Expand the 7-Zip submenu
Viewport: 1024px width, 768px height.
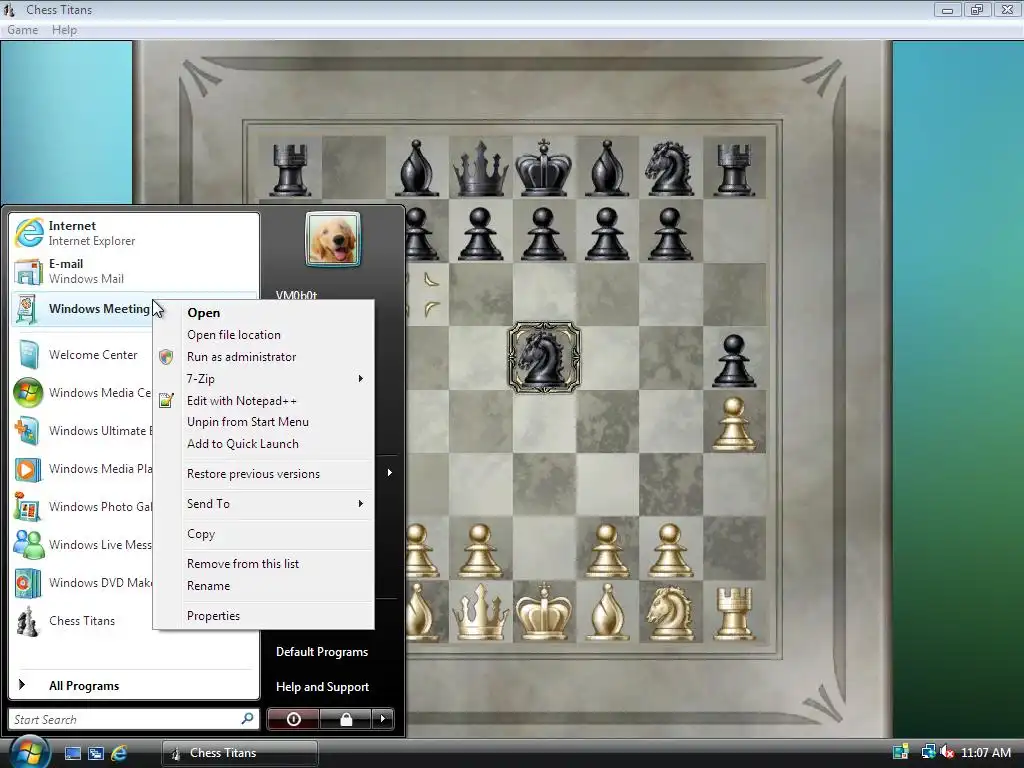[x=264, y=379]
